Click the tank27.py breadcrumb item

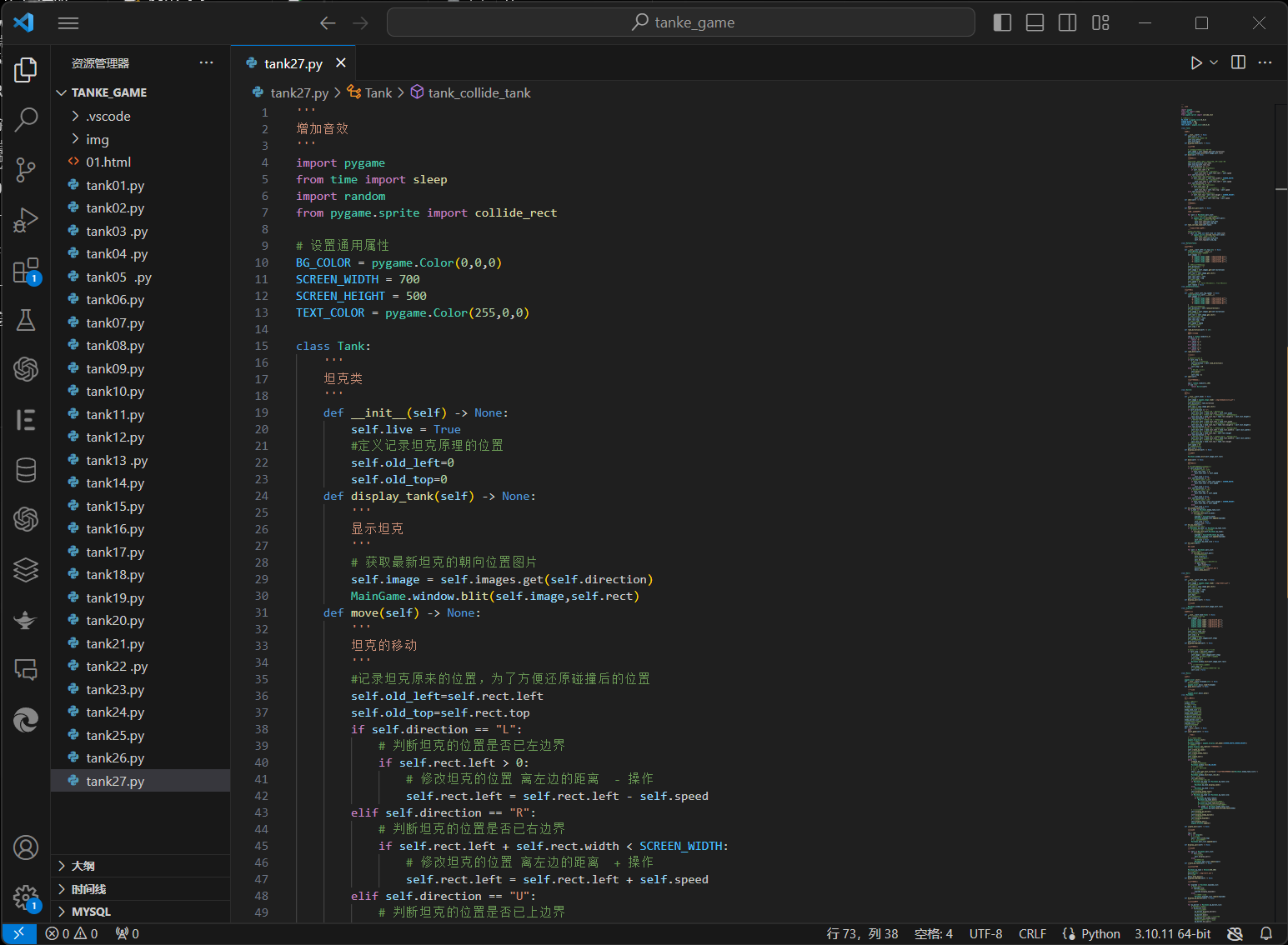[291, 92]
